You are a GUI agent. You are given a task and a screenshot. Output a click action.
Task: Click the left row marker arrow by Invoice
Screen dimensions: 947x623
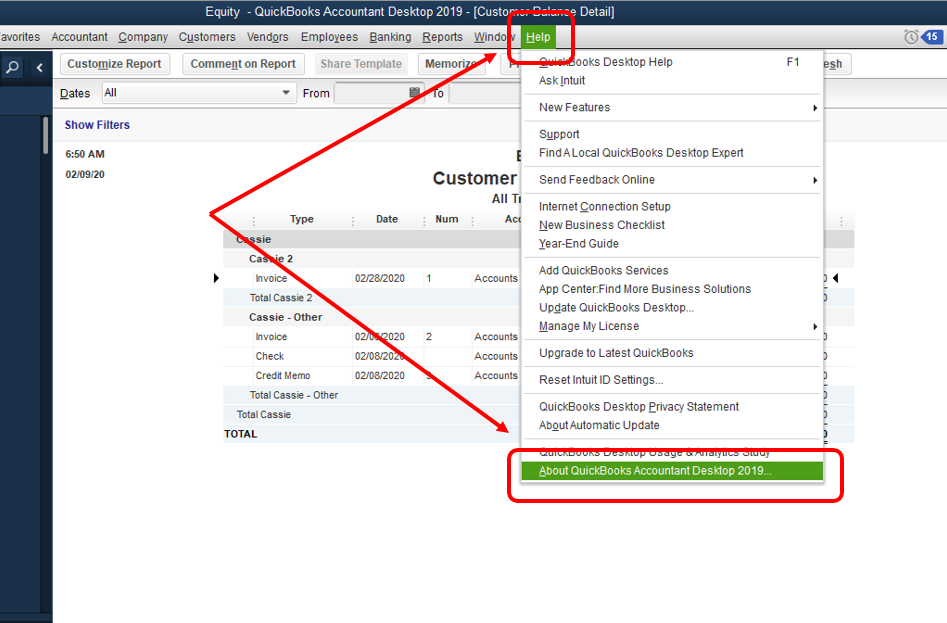(216, 278)
